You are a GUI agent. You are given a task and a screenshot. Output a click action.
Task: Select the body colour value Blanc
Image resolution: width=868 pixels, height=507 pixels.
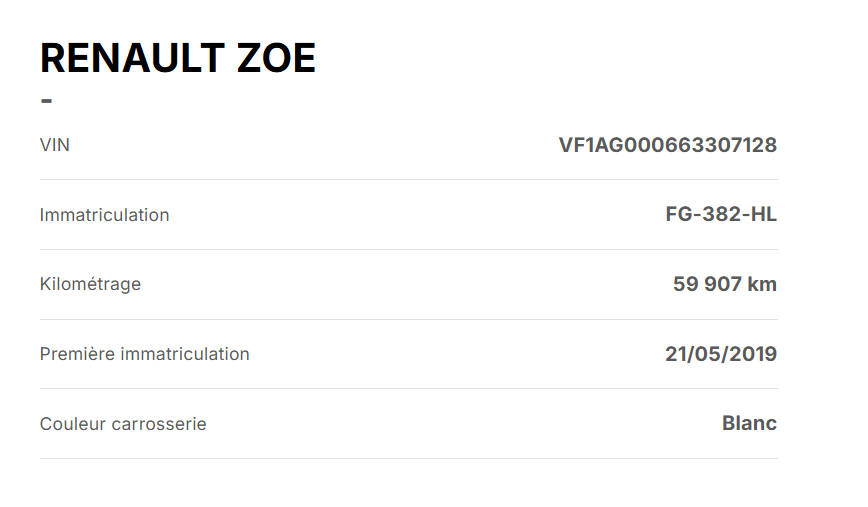(x=749, y=423)
